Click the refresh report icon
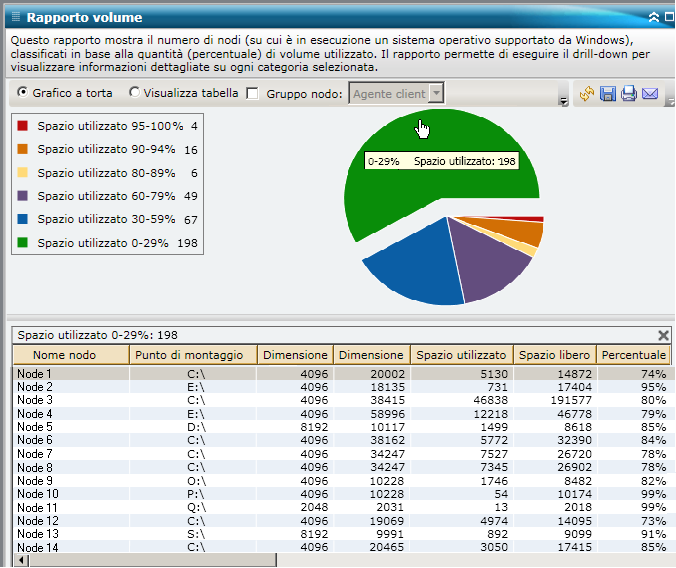This screenshot has width=676, height=568. coord(587,94)
